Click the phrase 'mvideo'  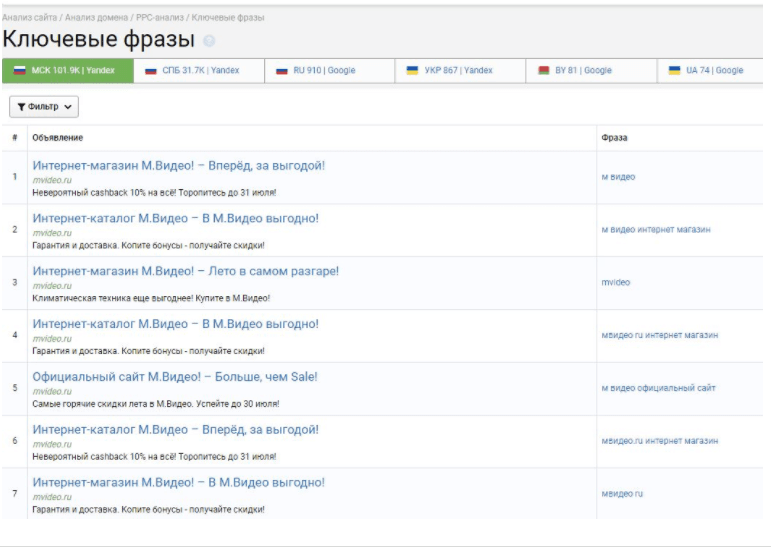(616, 283)
